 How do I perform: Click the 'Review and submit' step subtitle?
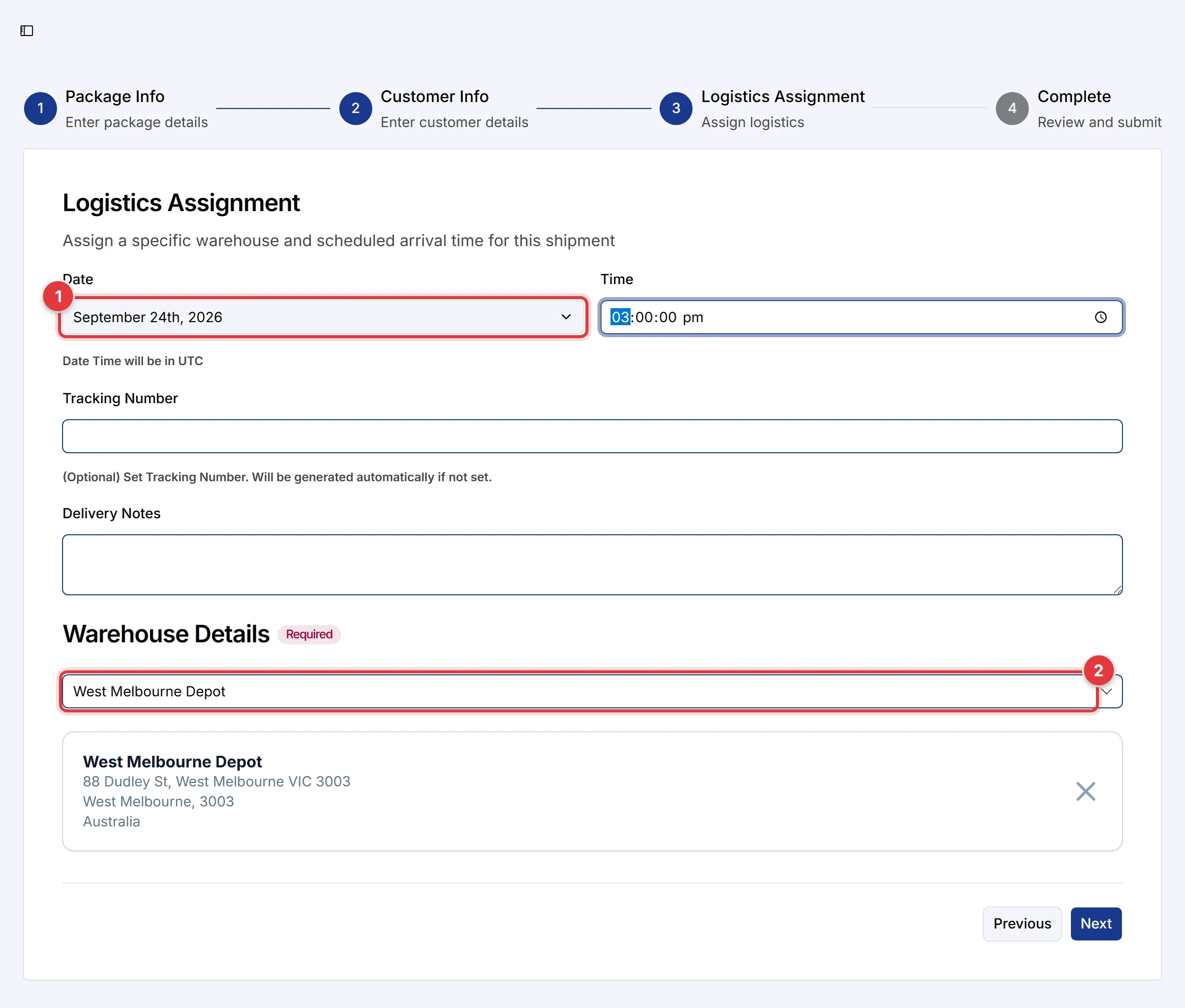point(1099,122)
